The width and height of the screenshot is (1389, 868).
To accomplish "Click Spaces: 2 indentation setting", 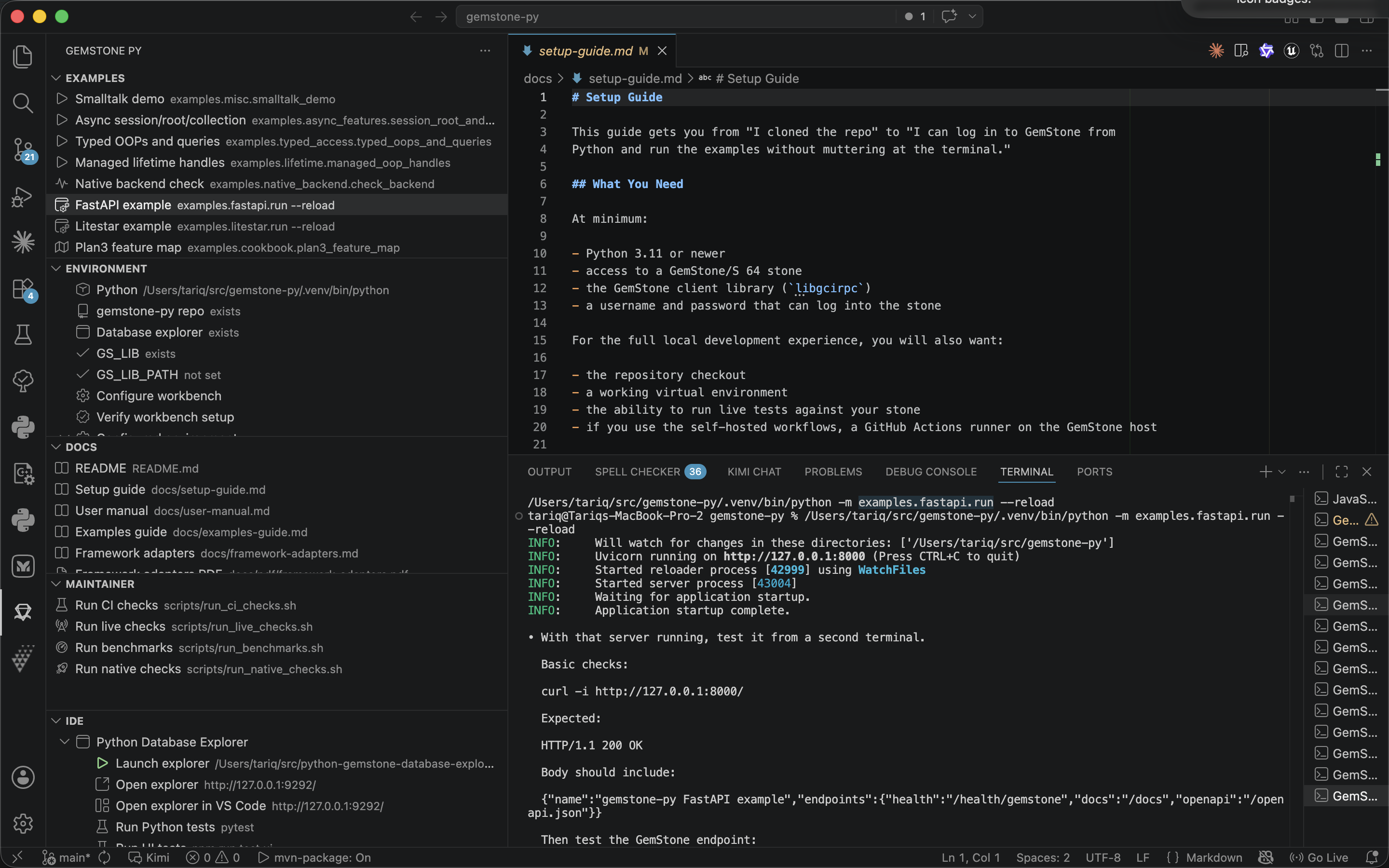I will (x=1043, y=858).
